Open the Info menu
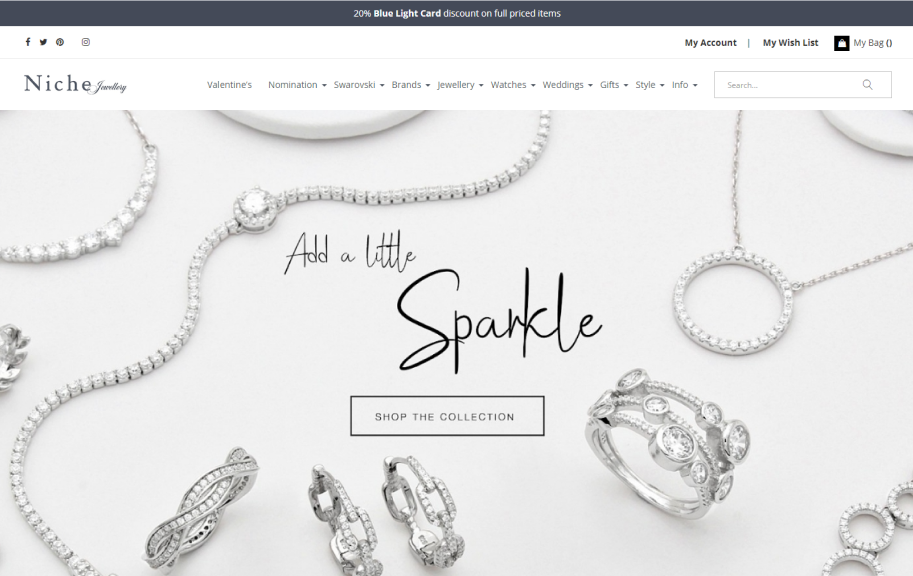 point(684,85)
